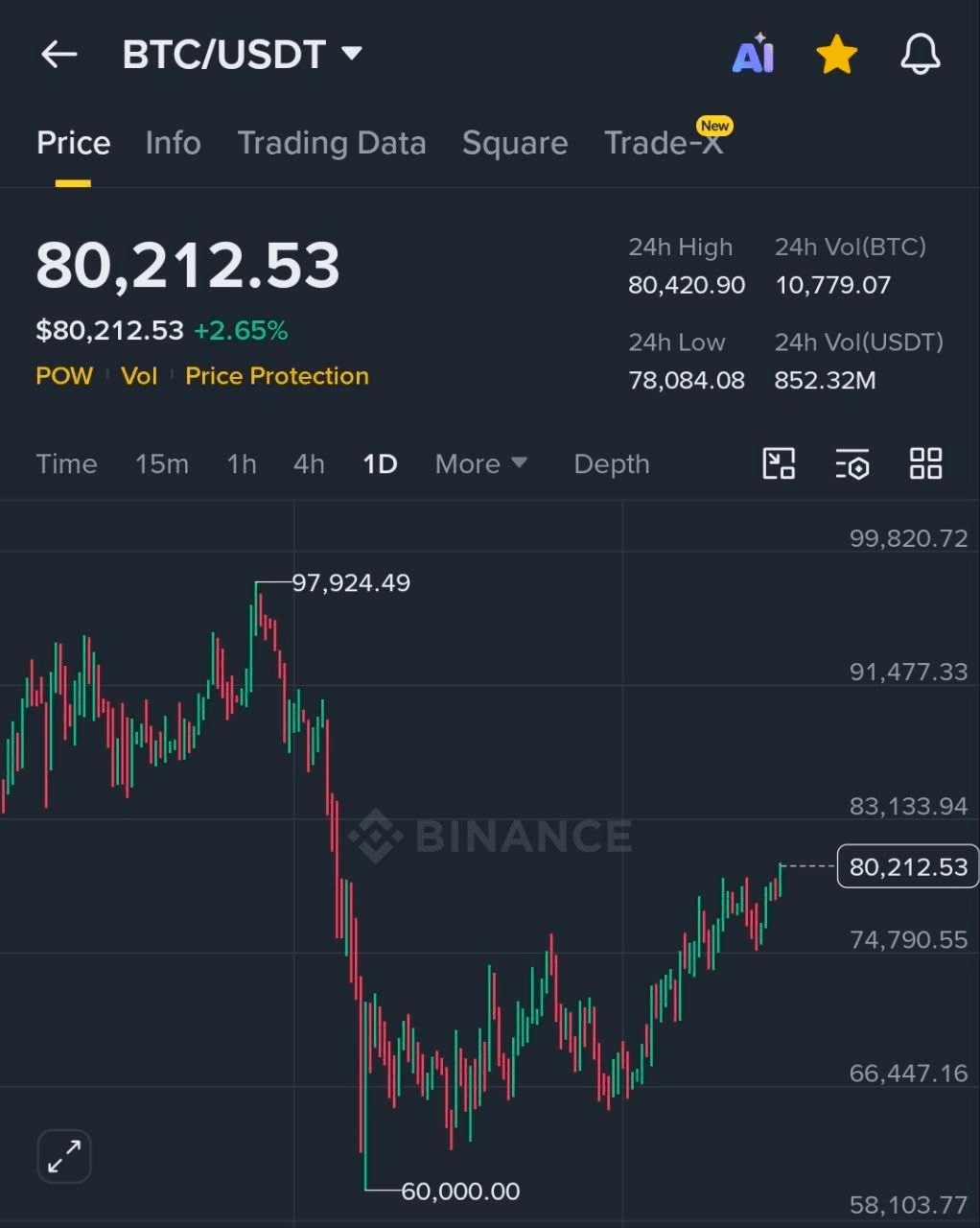
Task: Open chart indicator settings icon
Action: click(x=852, y=463)
